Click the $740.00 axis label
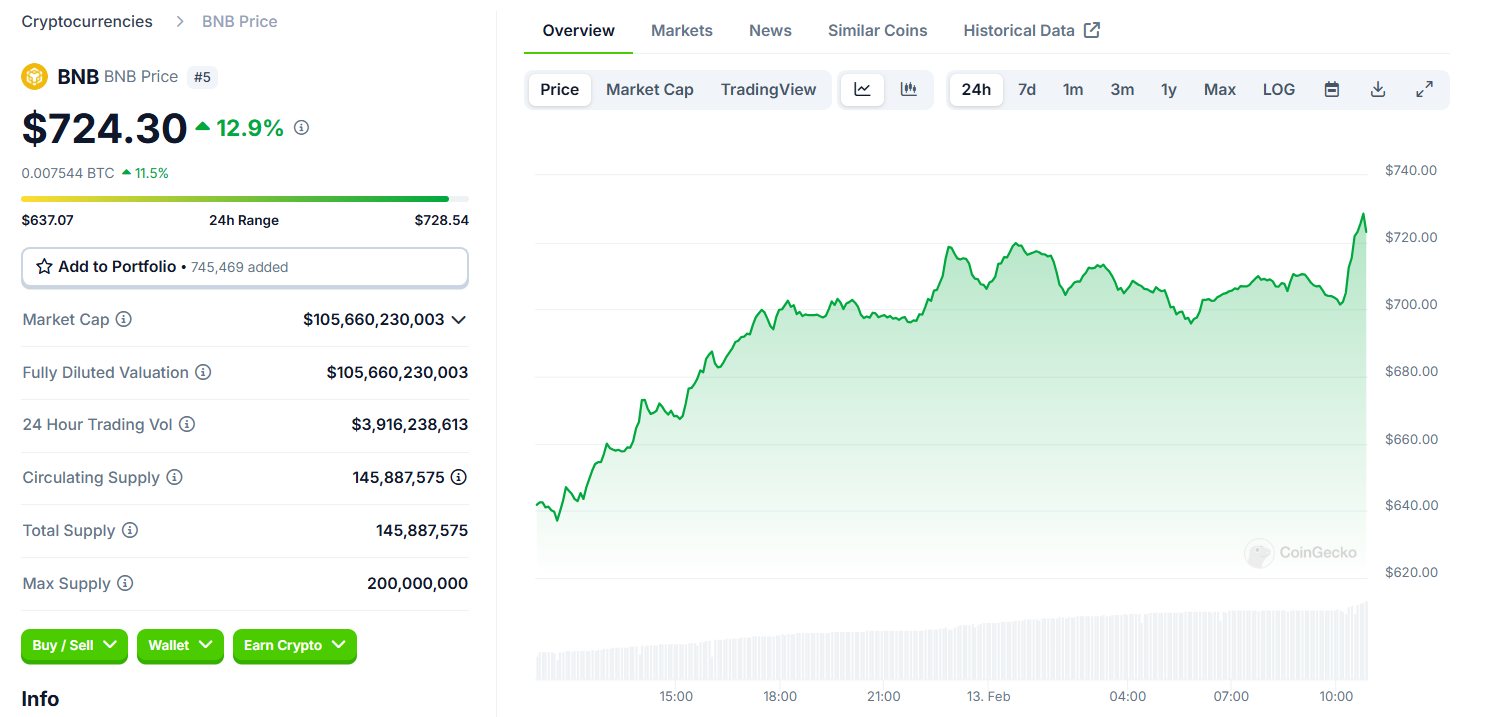Image resolution: width=1492 pixels, height=717 pixels. click(x=1411, y=170)
